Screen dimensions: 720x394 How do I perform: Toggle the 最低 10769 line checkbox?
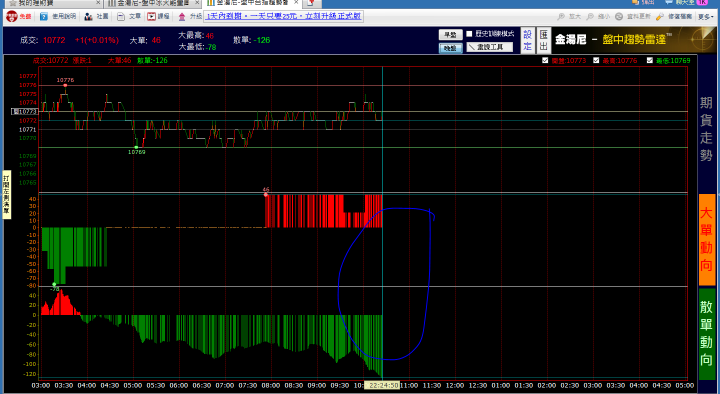tap(650, 60)
